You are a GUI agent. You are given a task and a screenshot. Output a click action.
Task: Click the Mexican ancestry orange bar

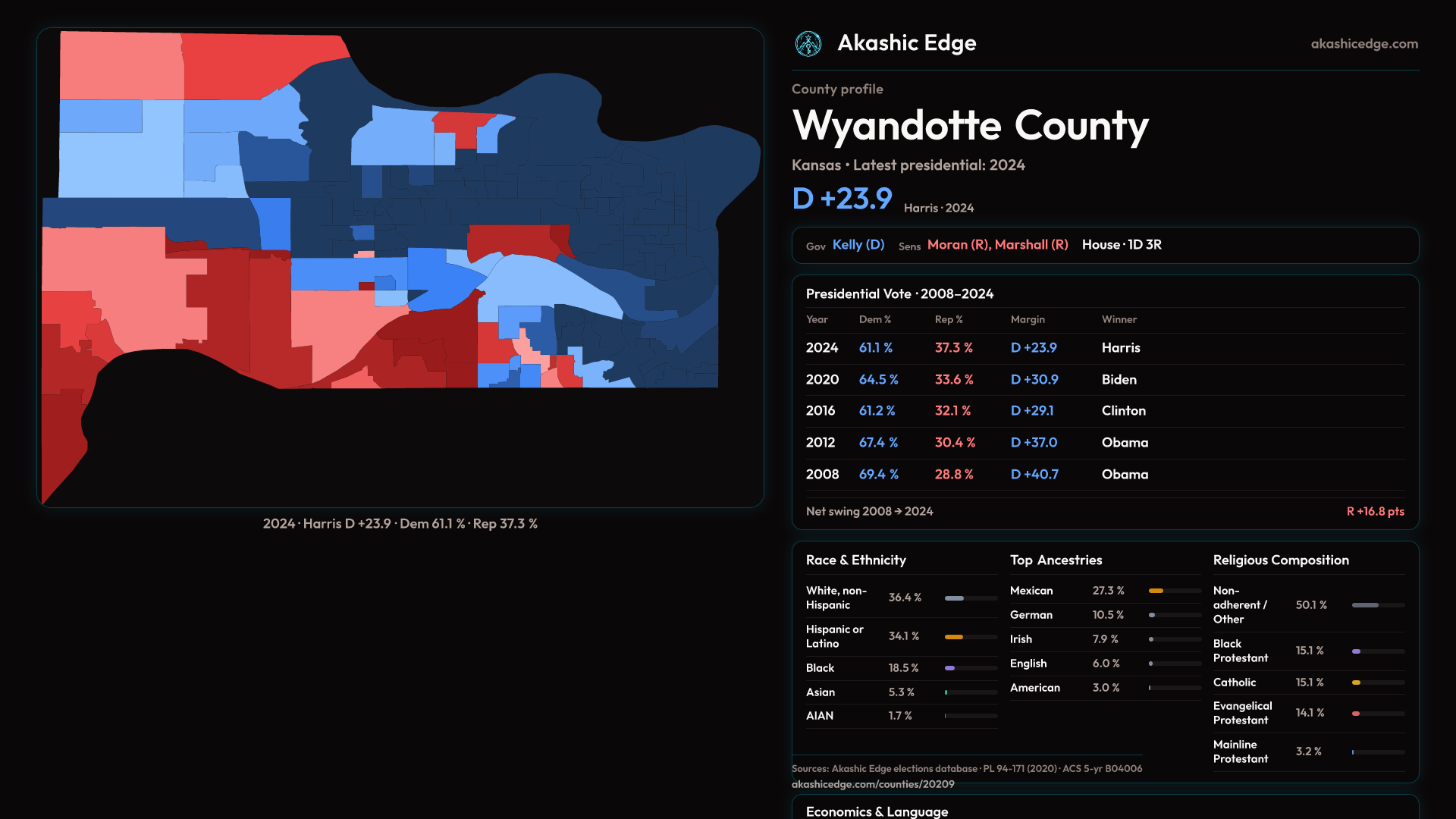tap(1156, 591)
